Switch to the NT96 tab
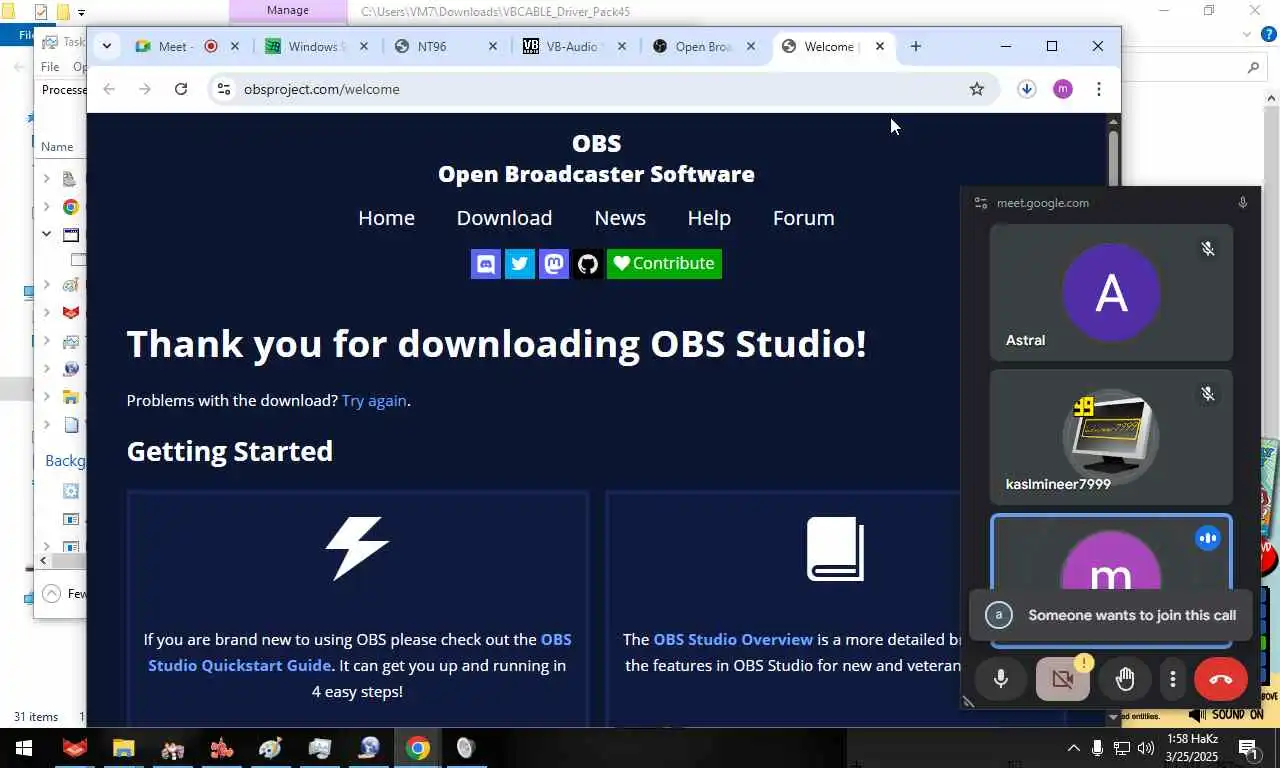Screen dimensions: 1280x768 pyautogui.click(x=445, y=46)
